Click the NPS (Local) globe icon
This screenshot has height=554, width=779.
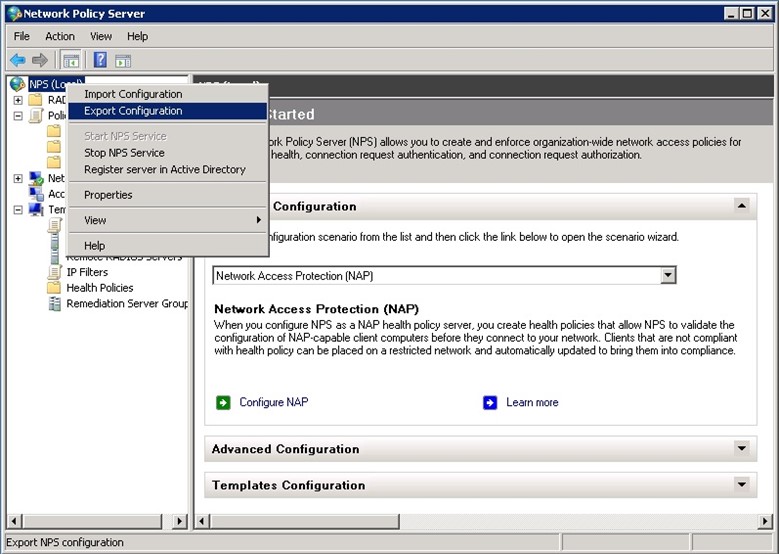(17, 84)
